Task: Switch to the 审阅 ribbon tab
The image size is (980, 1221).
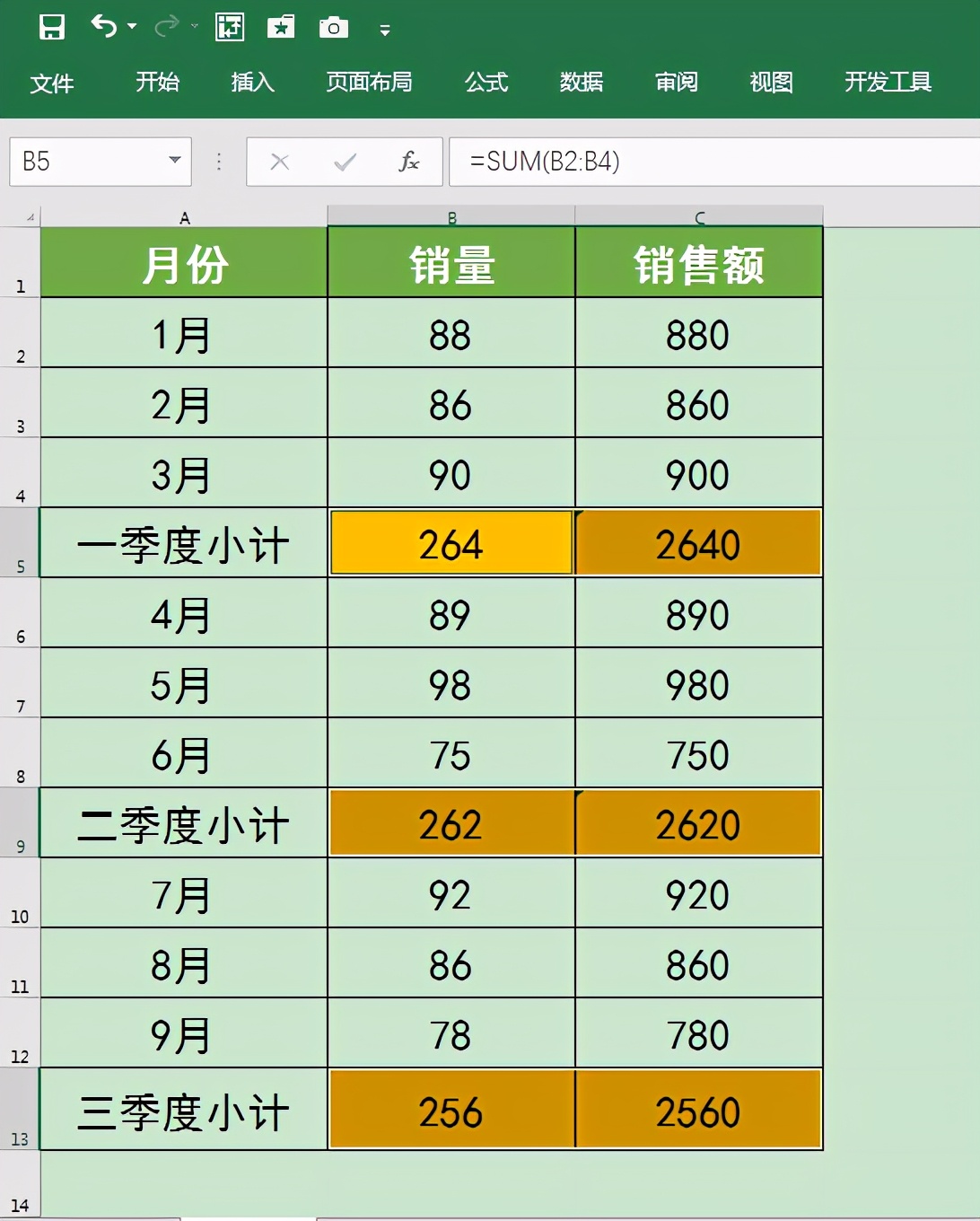Action: 677,82
